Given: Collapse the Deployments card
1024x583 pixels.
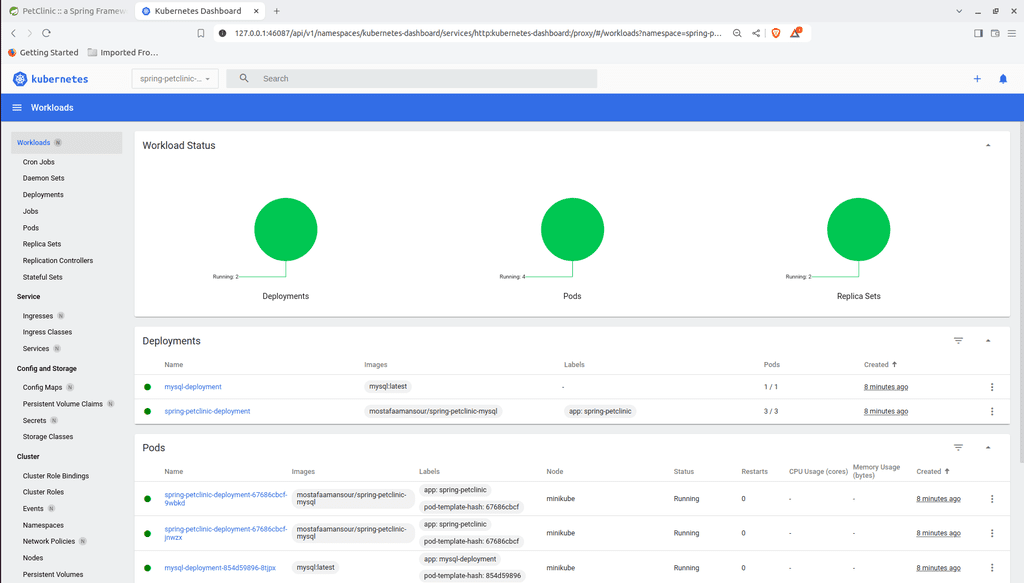Looking at the screenshot, I should click(988, 341).
